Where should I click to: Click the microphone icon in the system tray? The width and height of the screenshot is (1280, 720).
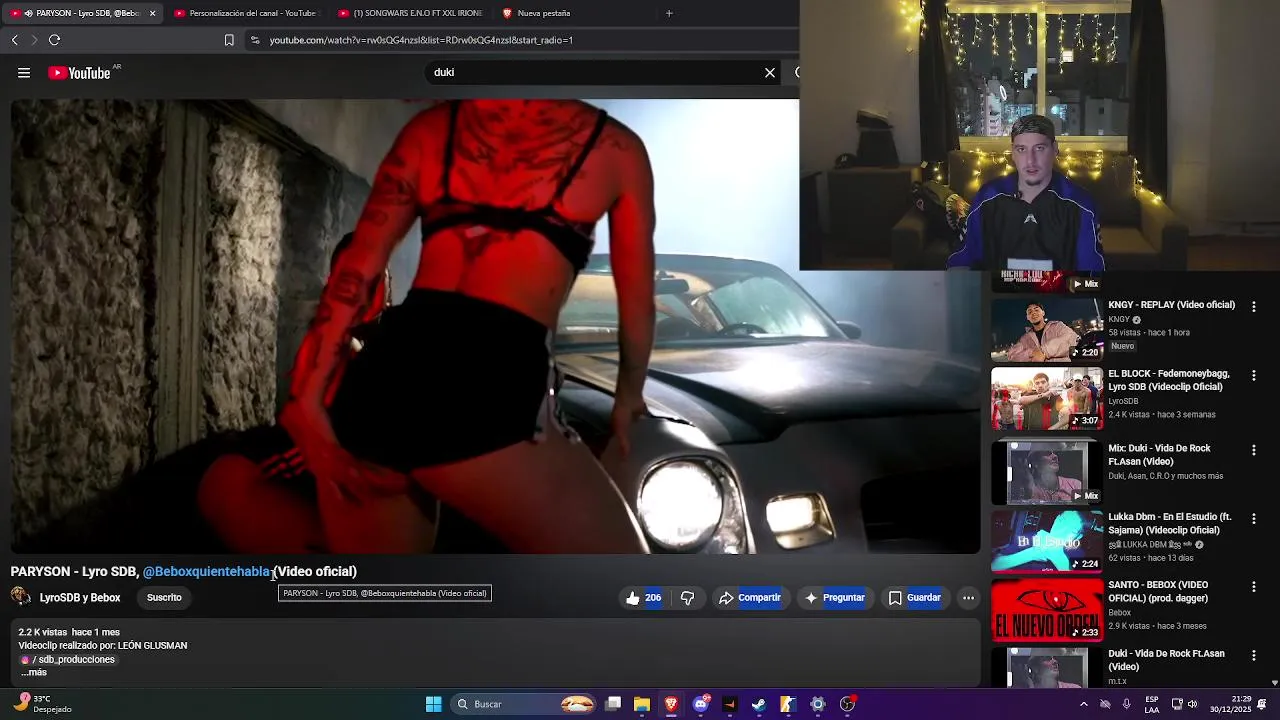[x=1127, y=704]
